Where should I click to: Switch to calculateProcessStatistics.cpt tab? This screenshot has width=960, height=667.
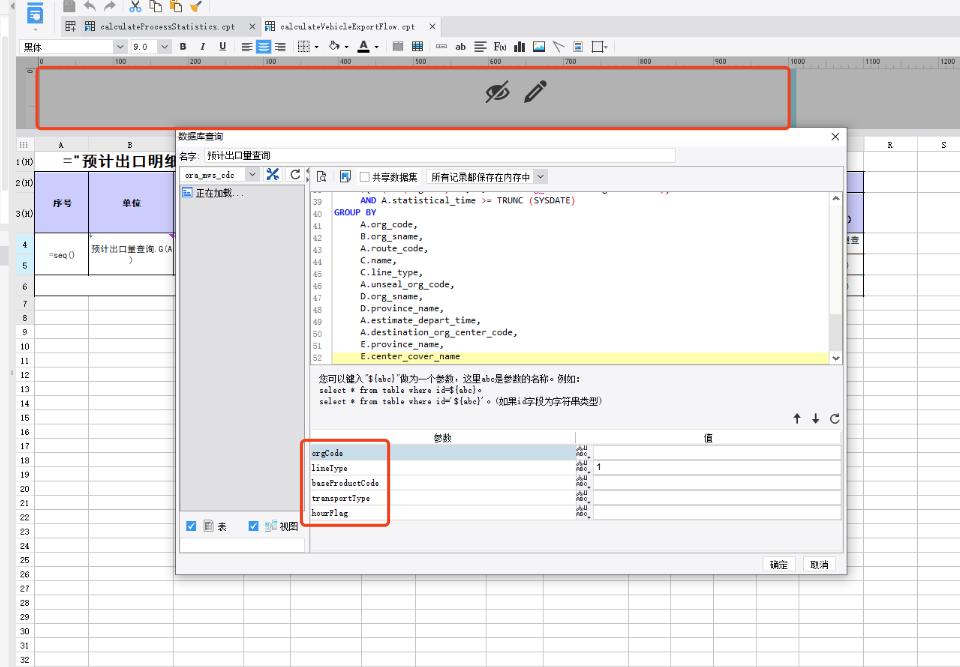coord(166,26)
